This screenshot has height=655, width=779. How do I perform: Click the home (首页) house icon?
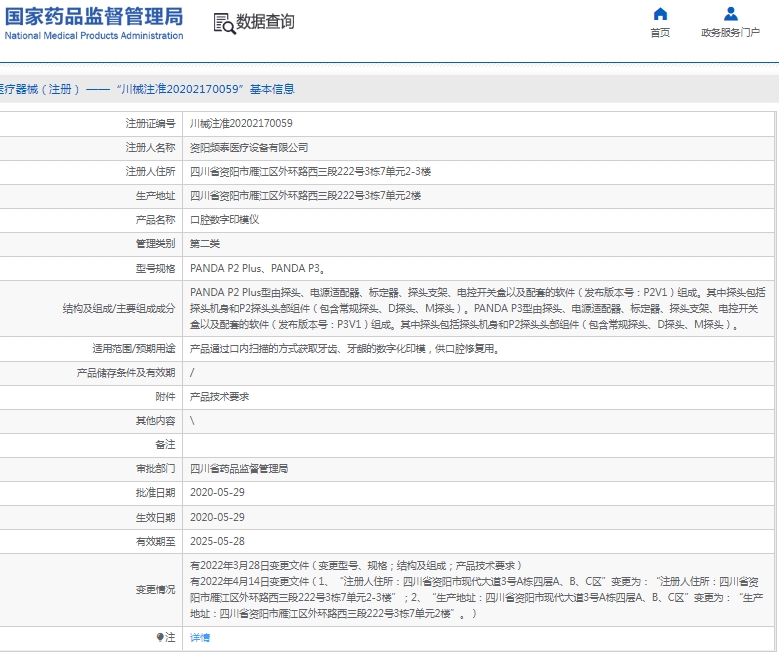[660, 14]
